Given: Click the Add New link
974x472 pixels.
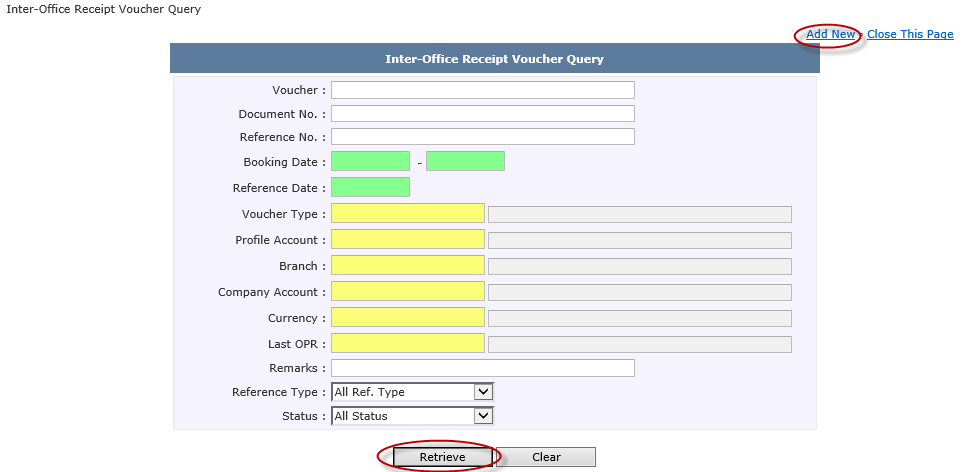Looking at the screenshot, I should click(x=830, y=34).
